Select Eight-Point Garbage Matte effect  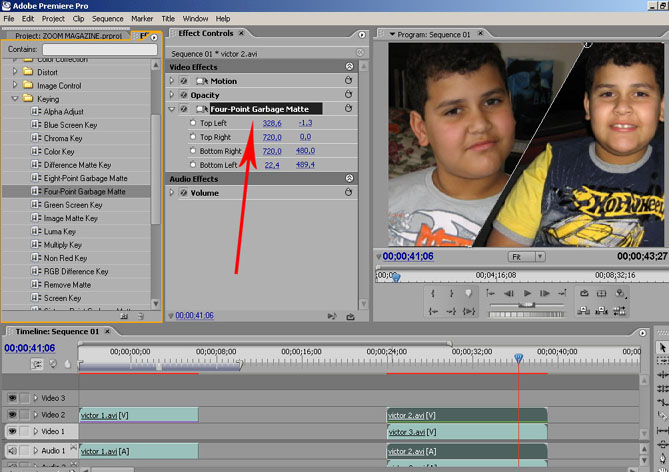(85, 178)
